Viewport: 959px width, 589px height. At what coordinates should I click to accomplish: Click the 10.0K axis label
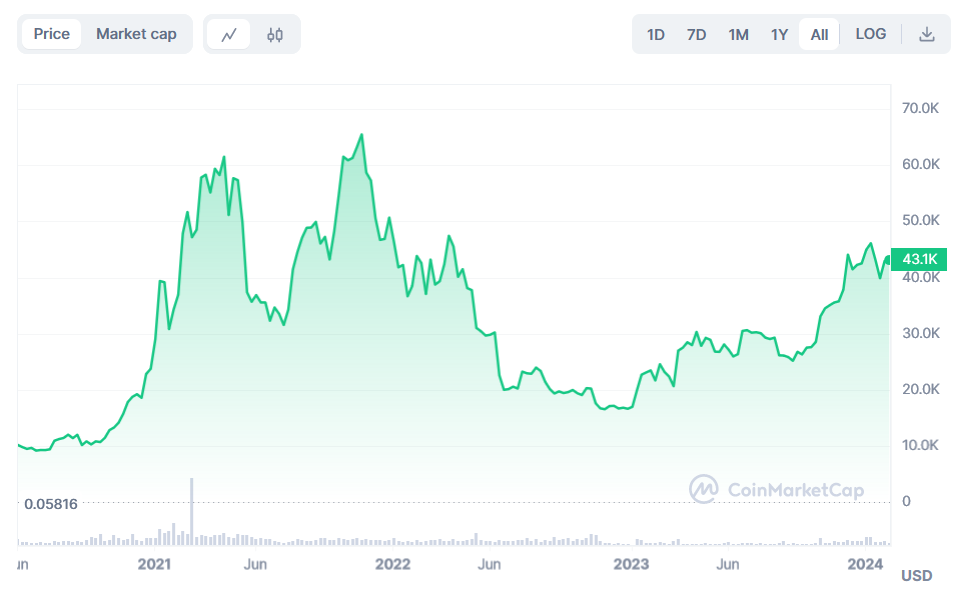click(x=920, y=445)
